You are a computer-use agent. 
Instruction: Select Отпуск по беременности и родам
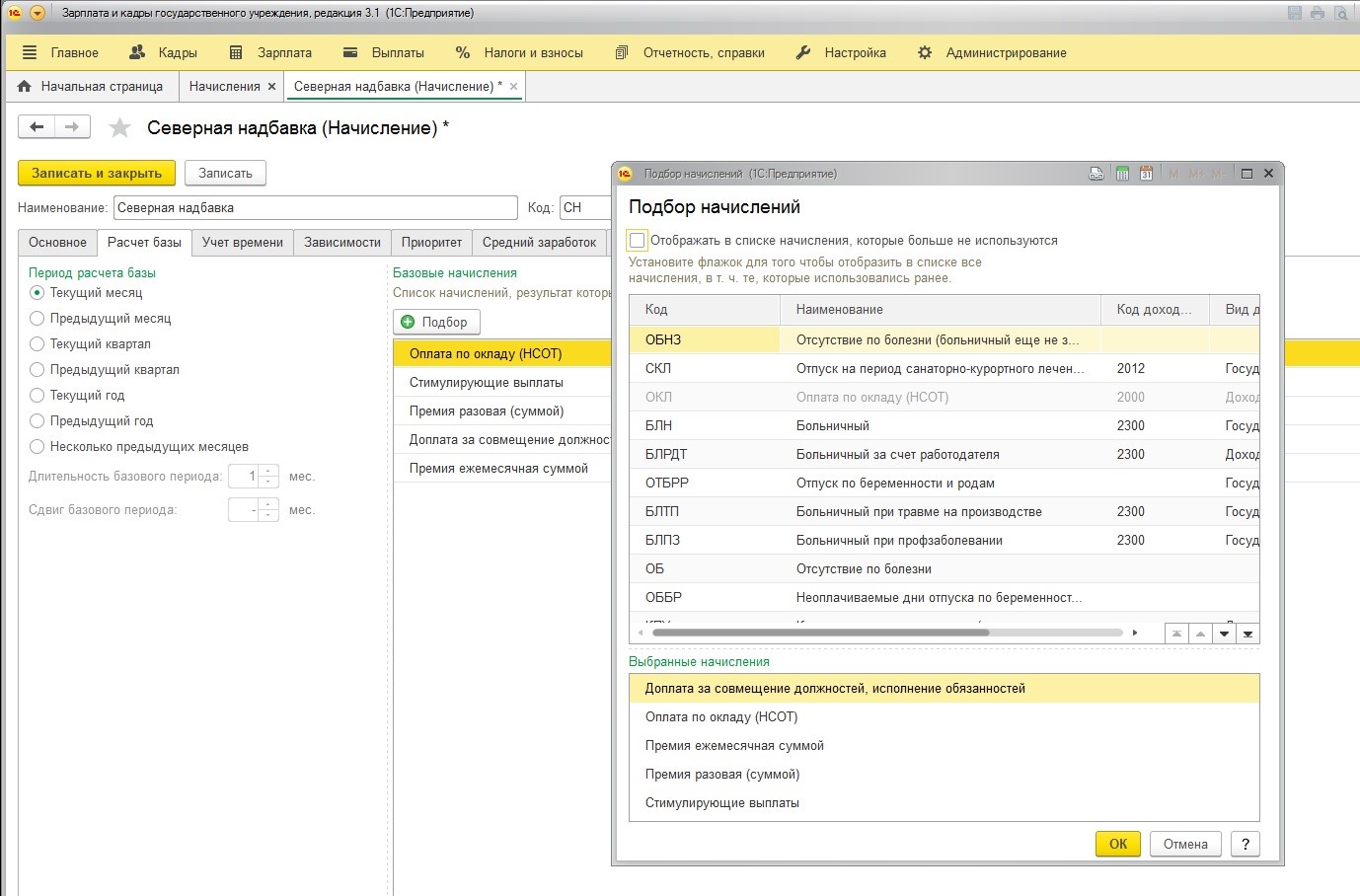coord(944,483)
